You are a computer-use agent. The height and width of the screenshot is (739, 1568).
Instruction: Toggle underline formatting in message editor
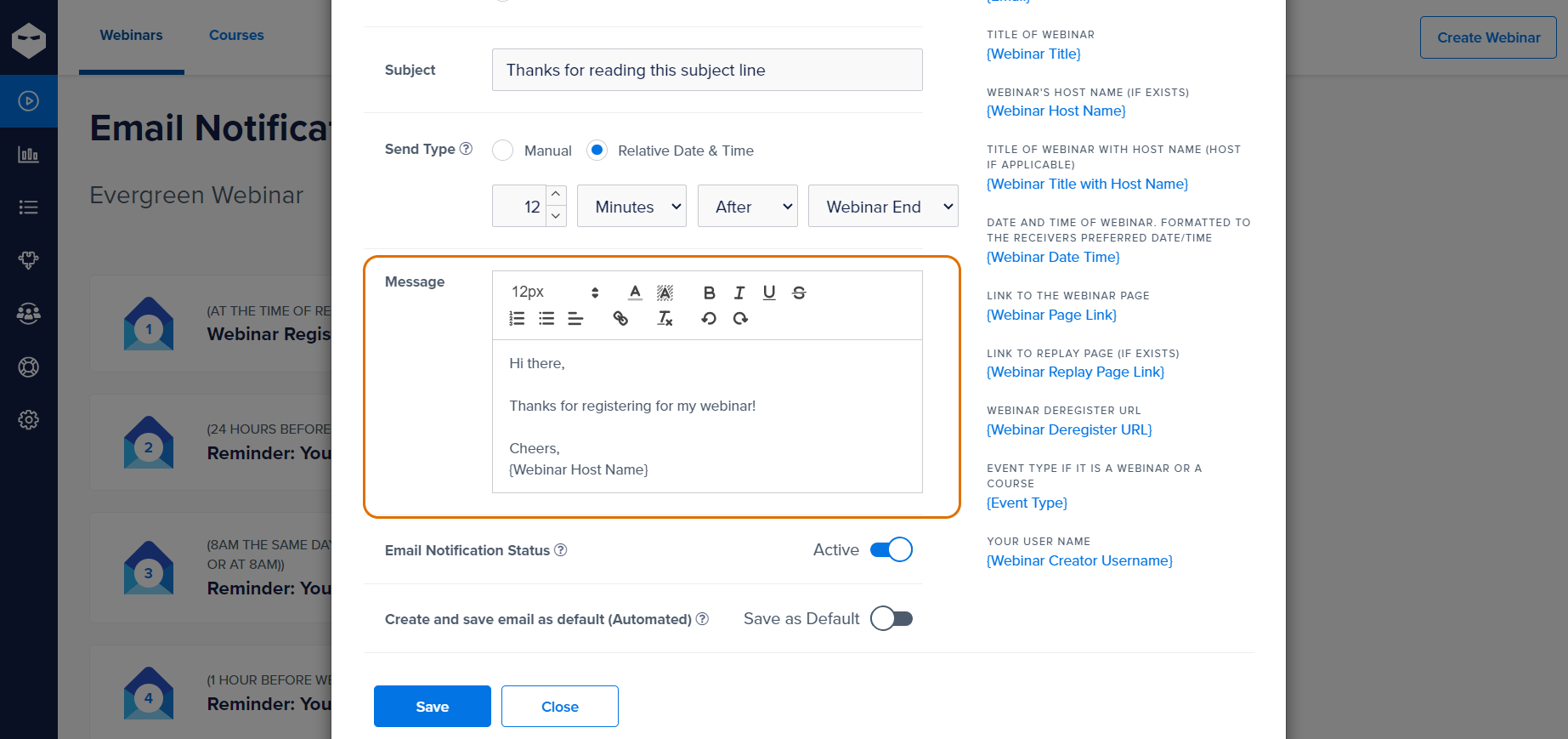[769, 293]
